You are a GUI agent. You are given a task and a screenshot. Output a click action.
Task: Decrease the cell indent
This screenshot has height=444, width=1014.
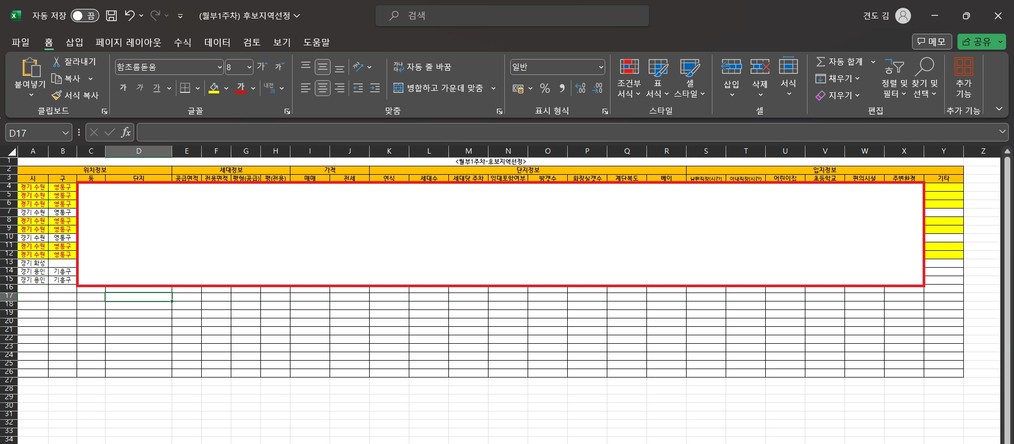coord(358,88)
